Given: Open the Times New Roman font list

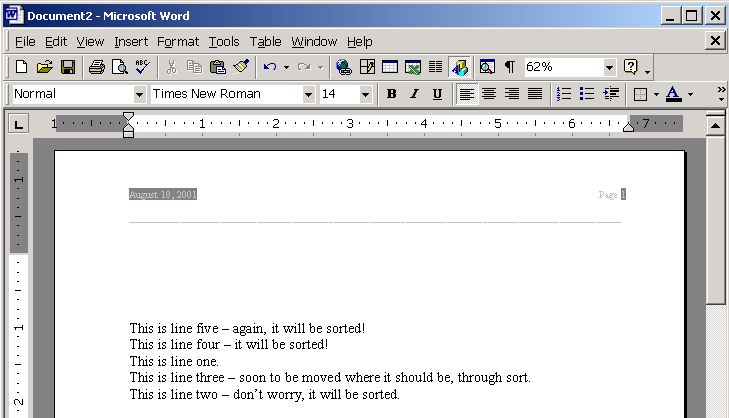Looking at the screenshot, I should (308, 94).
